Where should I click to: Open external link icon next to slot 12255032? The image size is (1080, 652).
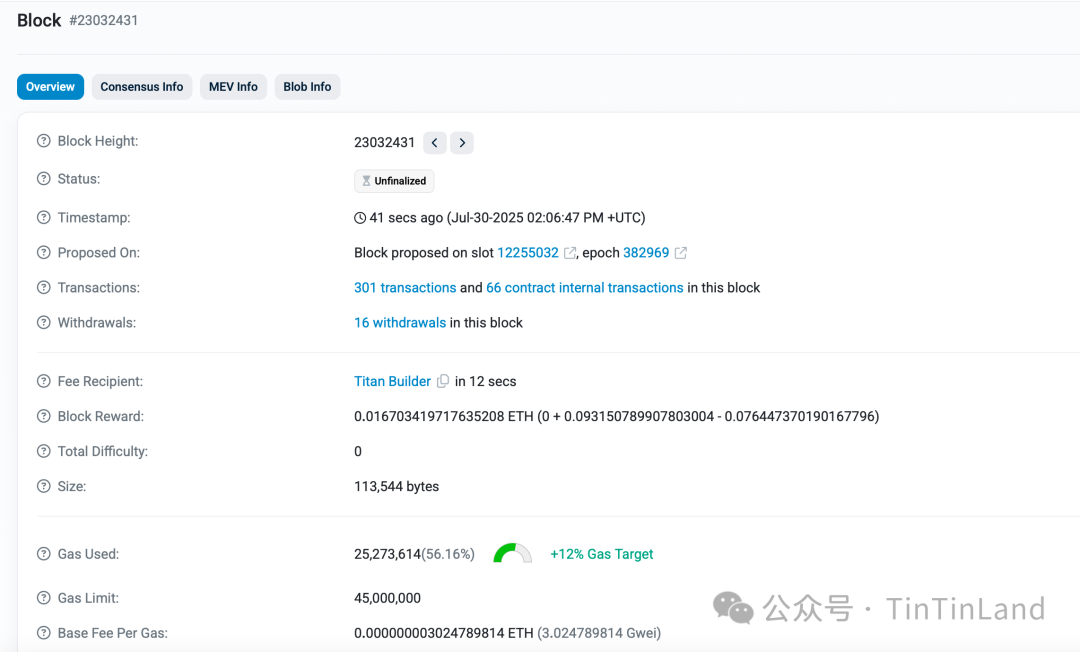[570, 253]
